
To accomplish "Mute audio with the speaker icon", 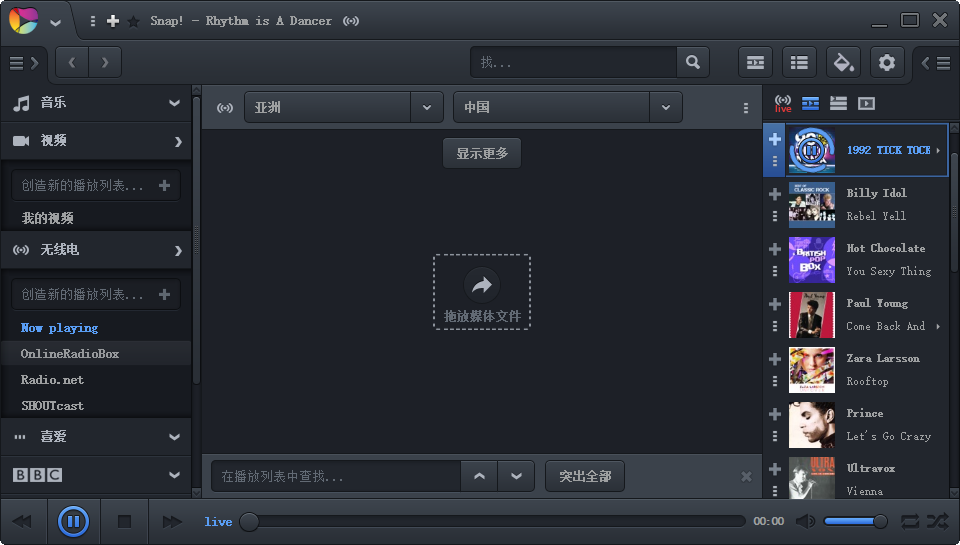I will click(805, 522).
